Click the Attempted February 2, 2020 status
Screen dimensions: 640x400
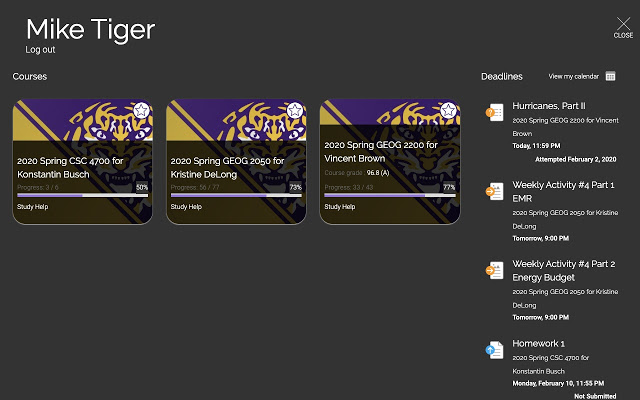click(x=576, y=159)
